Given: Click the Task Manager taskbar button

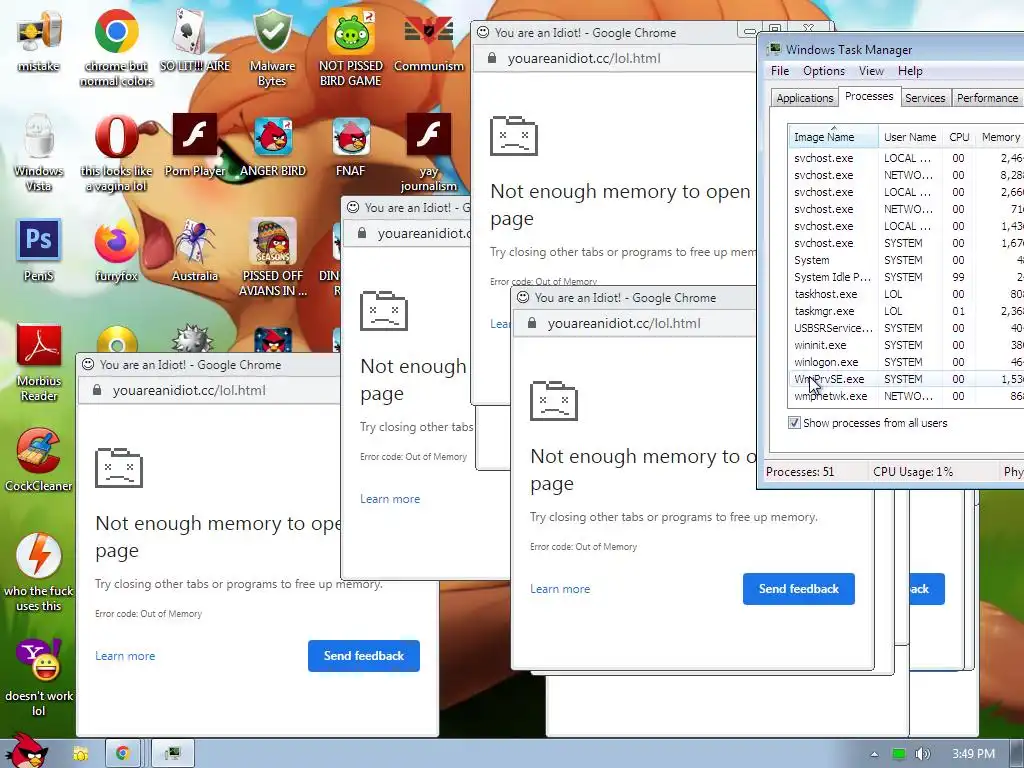Looking at the screenshot, I should pos(172,753).
